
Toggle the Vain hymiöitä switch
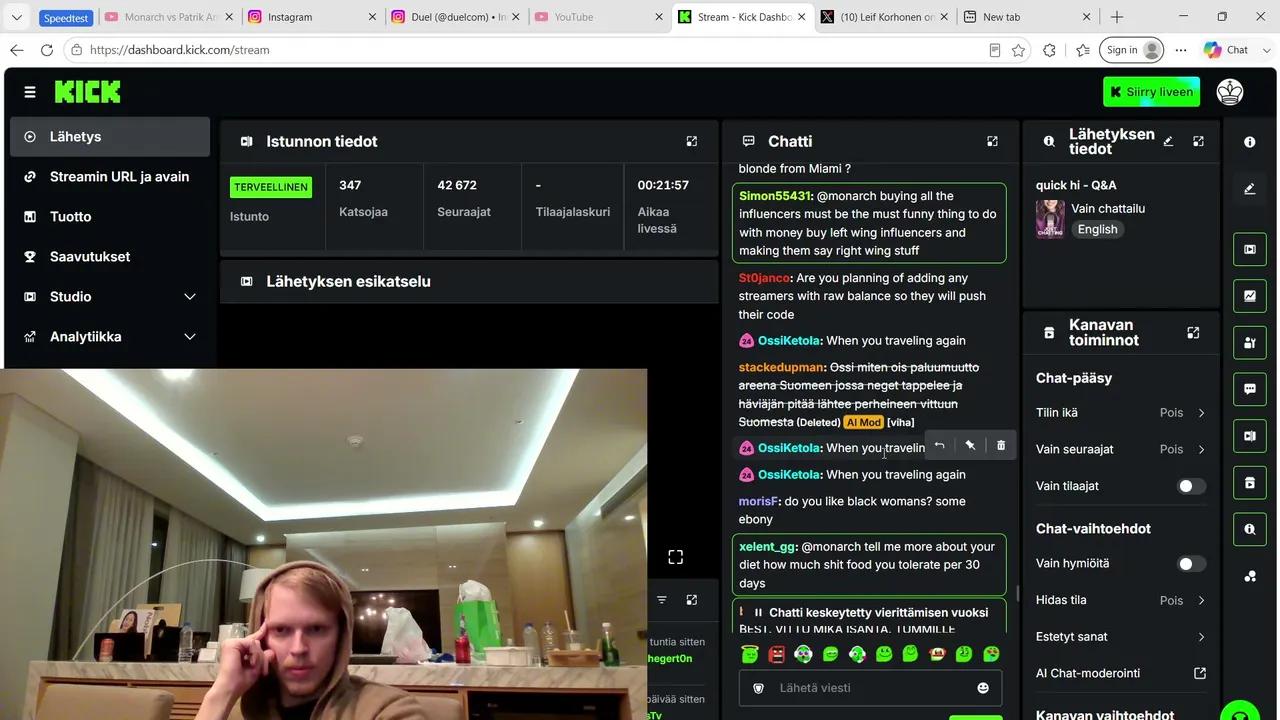click(x=1192, y=564)
